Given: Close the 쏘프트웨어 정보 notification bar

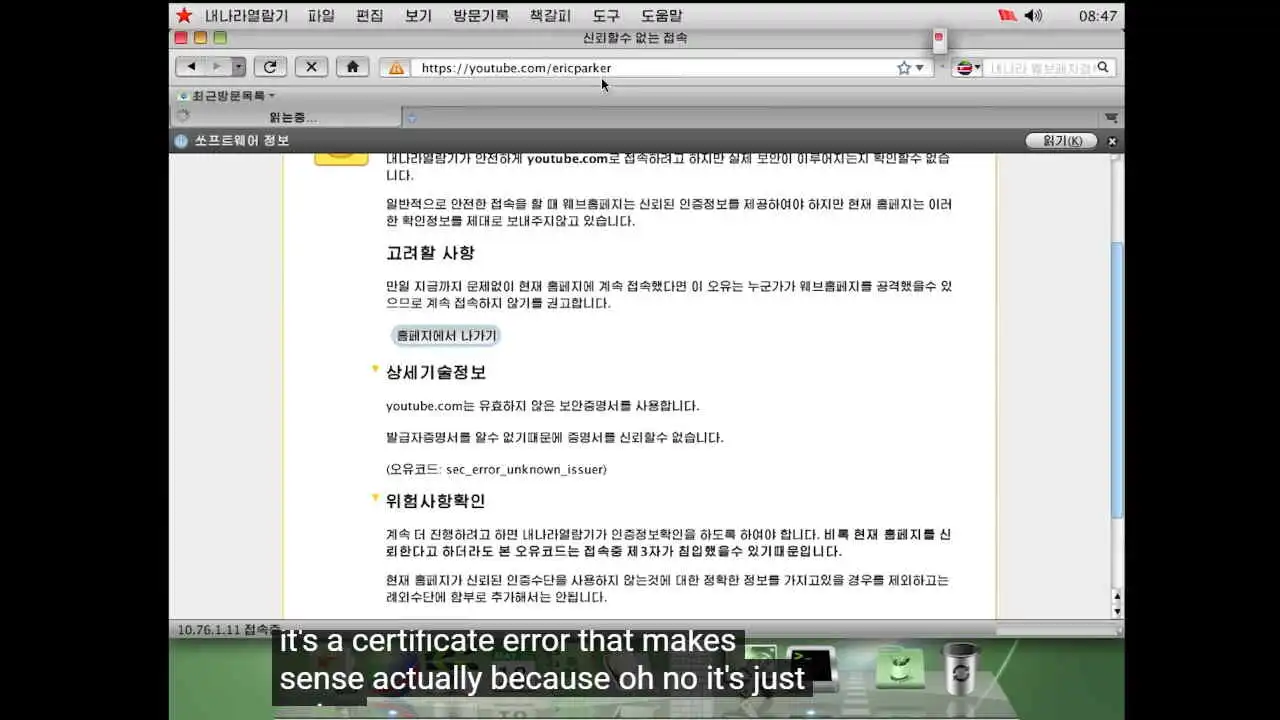Looking at the screenshot, I should click(1112, 142).
